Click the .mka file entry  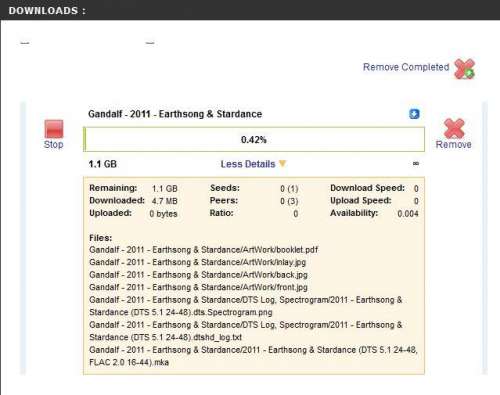click(x=253, y=356)
